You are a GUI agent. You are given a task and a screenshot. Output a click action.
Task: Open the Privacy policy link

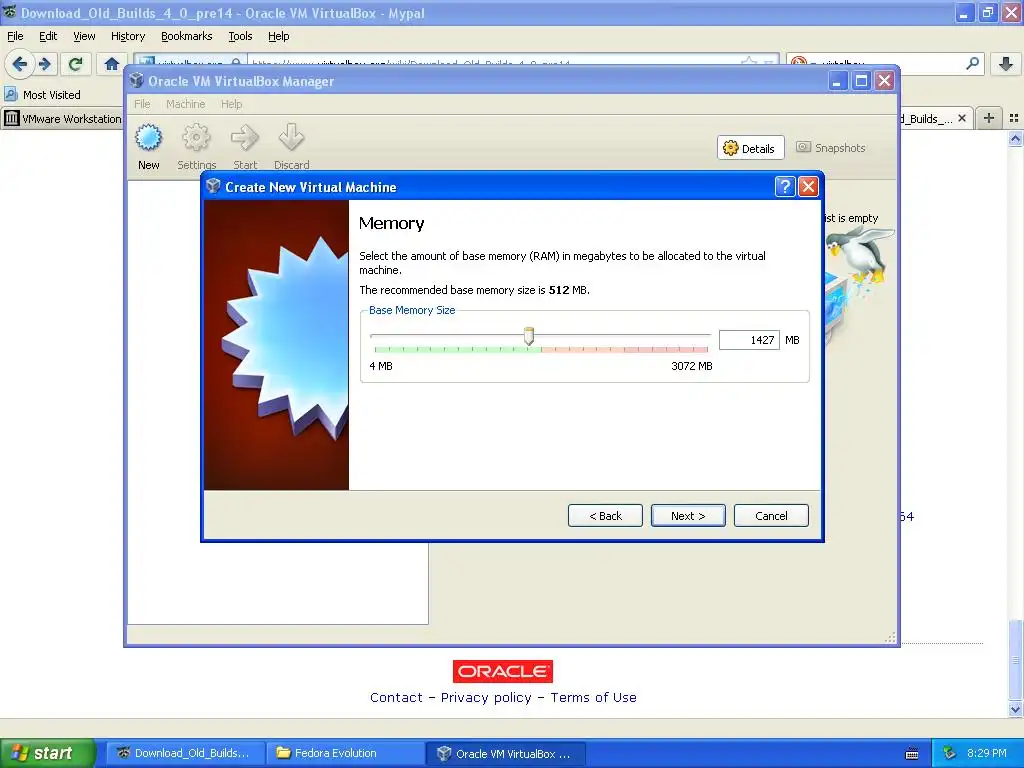pyautogui.click(x=486, y=697)
